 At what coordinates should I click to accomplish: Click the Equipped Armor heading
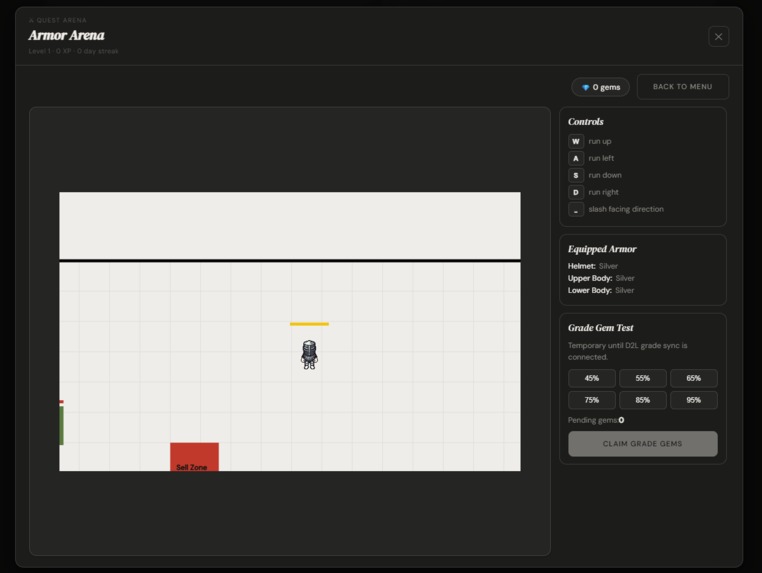(602, 249)
